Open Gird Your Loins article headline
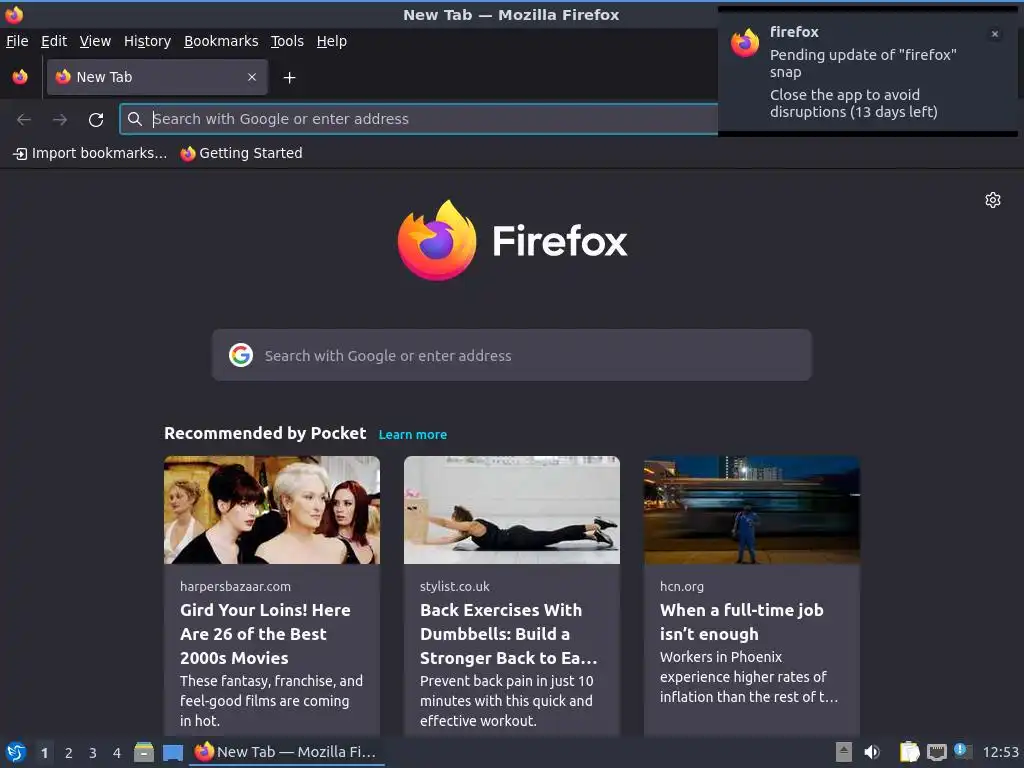 pos(265,634)
